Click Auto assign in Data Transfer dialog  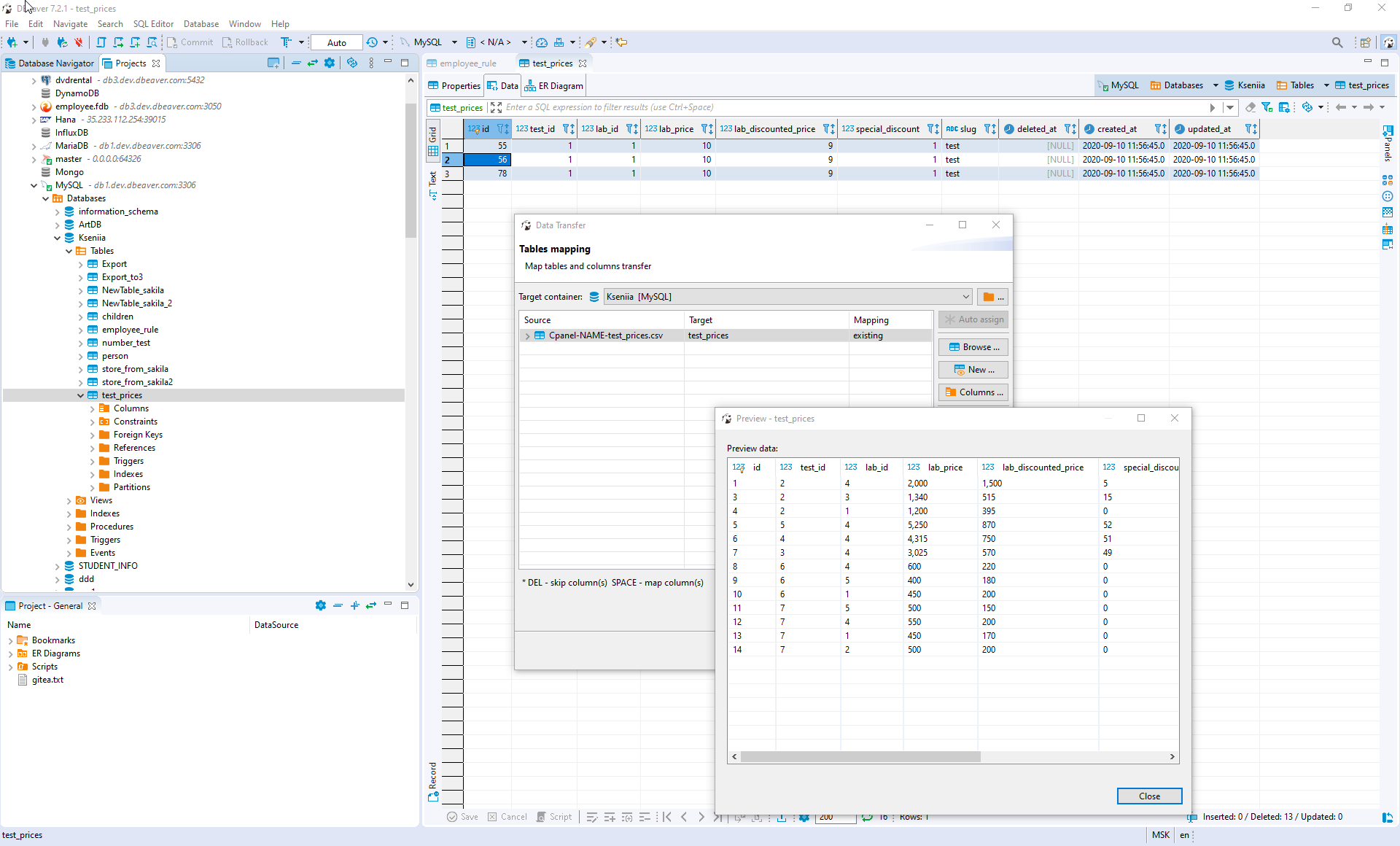point(973,319)
